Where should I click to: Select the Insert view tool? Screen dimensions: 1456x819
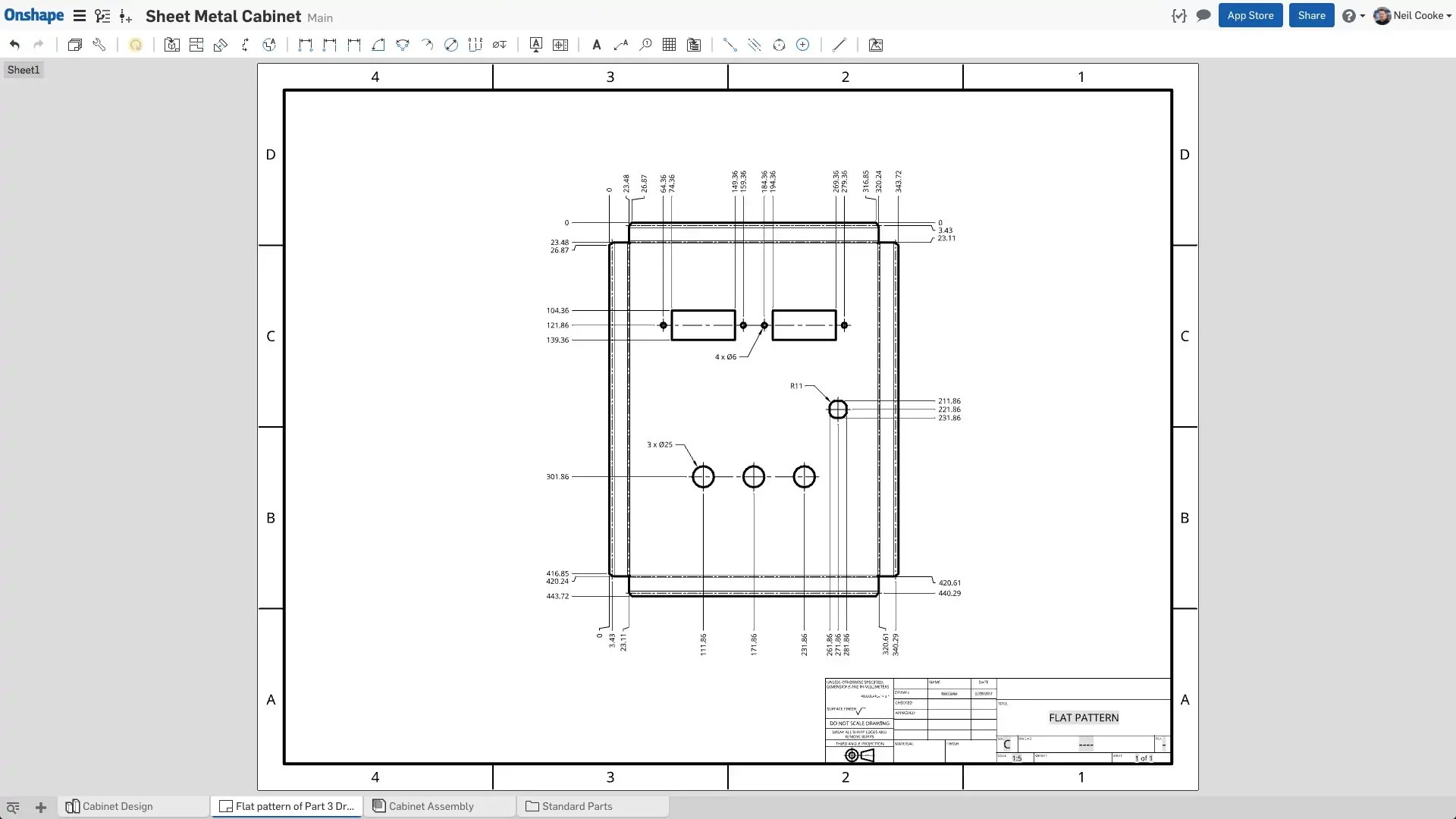point(172,45)
